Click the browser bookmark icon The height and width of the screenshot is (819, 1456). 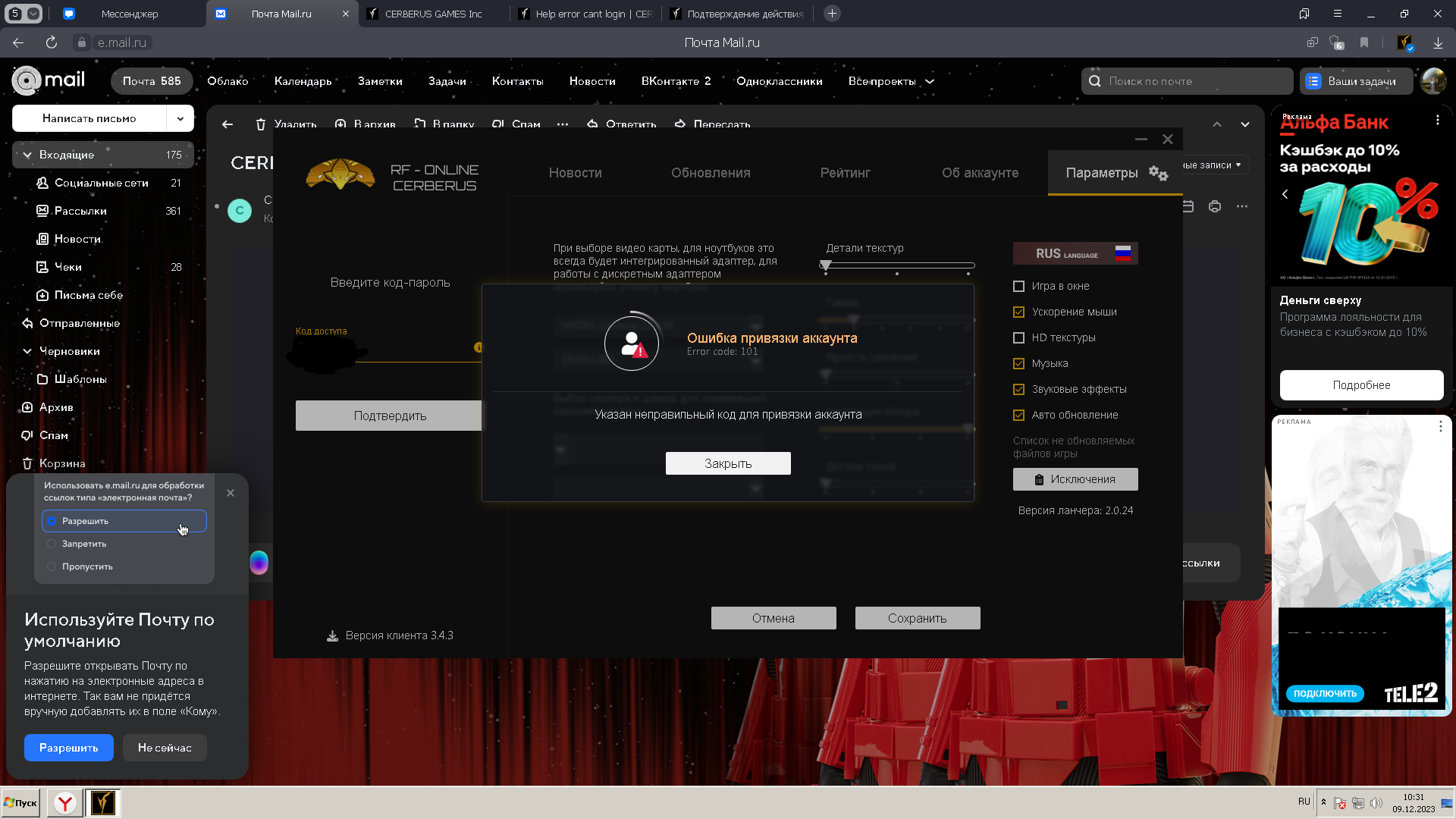pos(1364,42)
